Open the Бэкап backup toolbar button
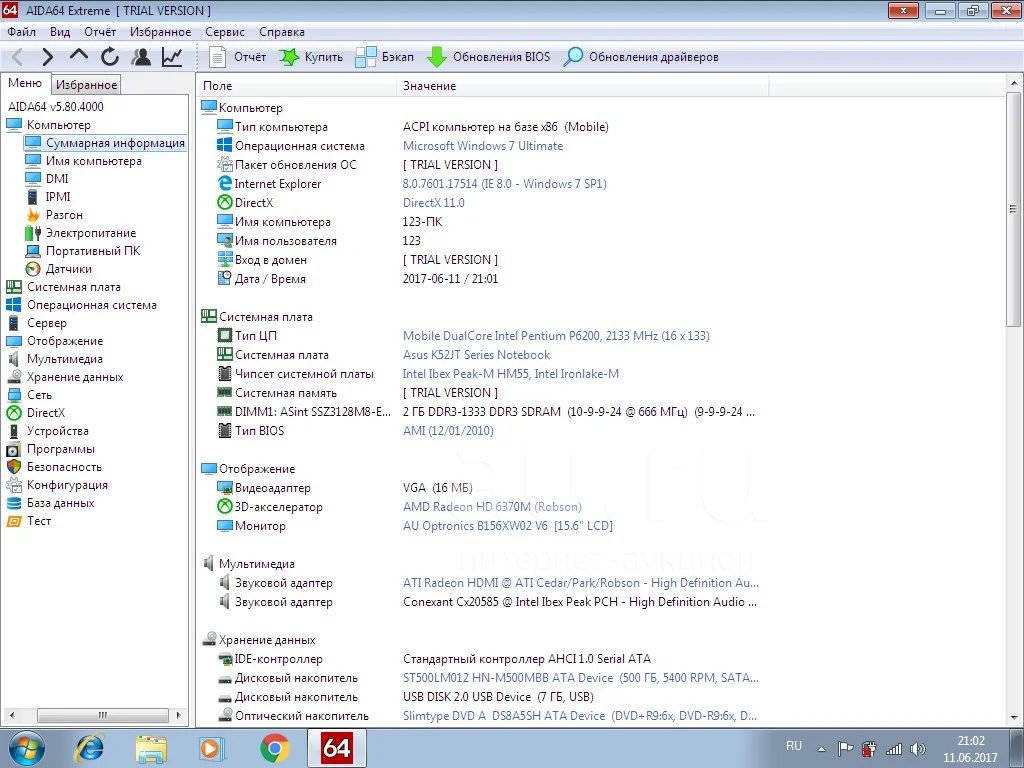 point(385,57)
